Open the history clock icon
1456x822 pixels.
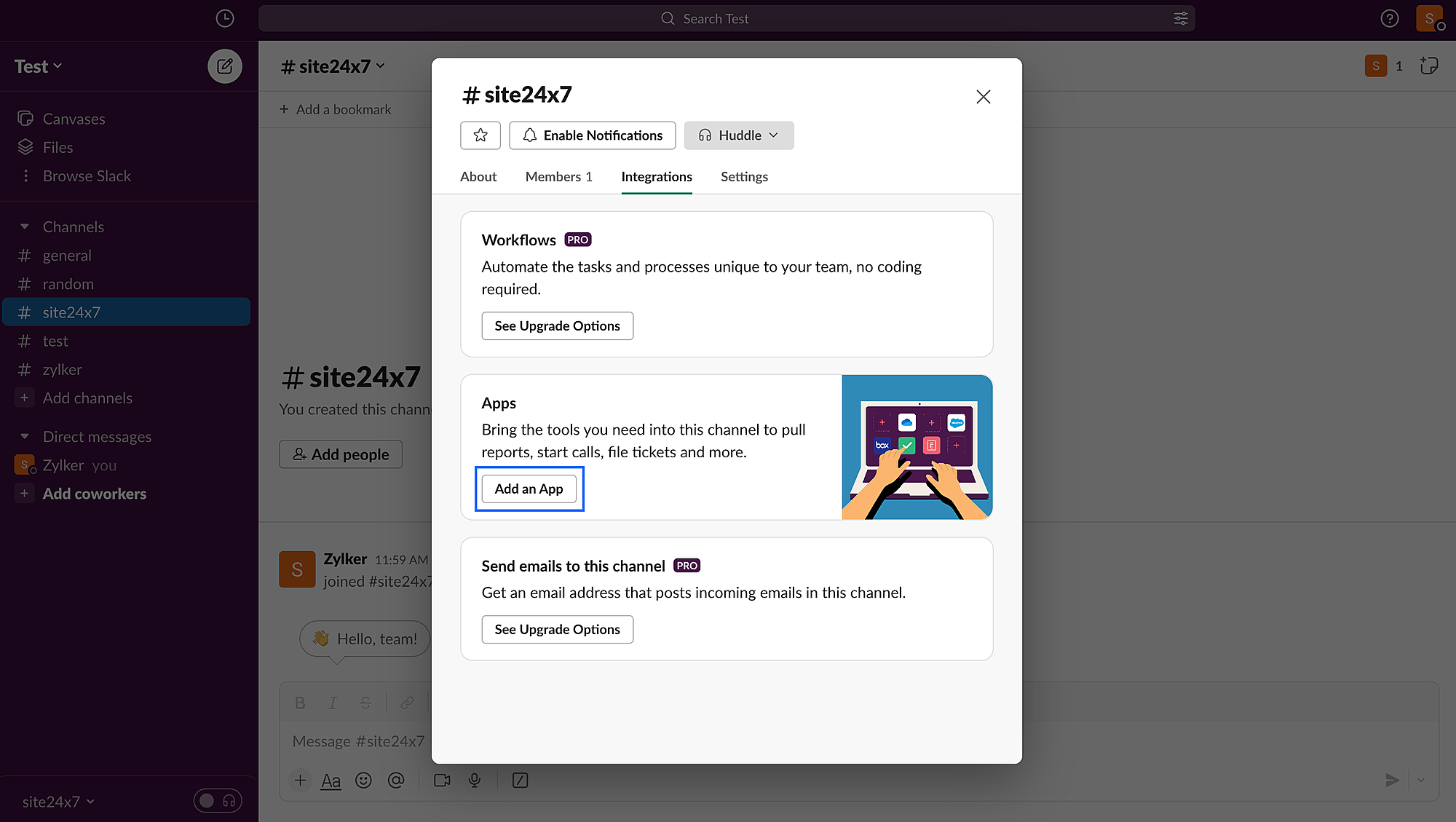225,19
